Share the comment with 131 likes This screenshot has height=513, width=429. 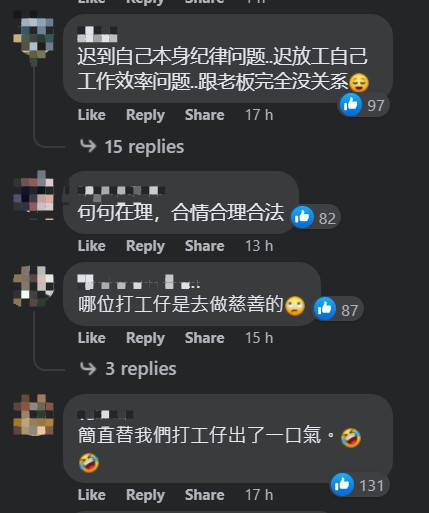coord(205,495)
